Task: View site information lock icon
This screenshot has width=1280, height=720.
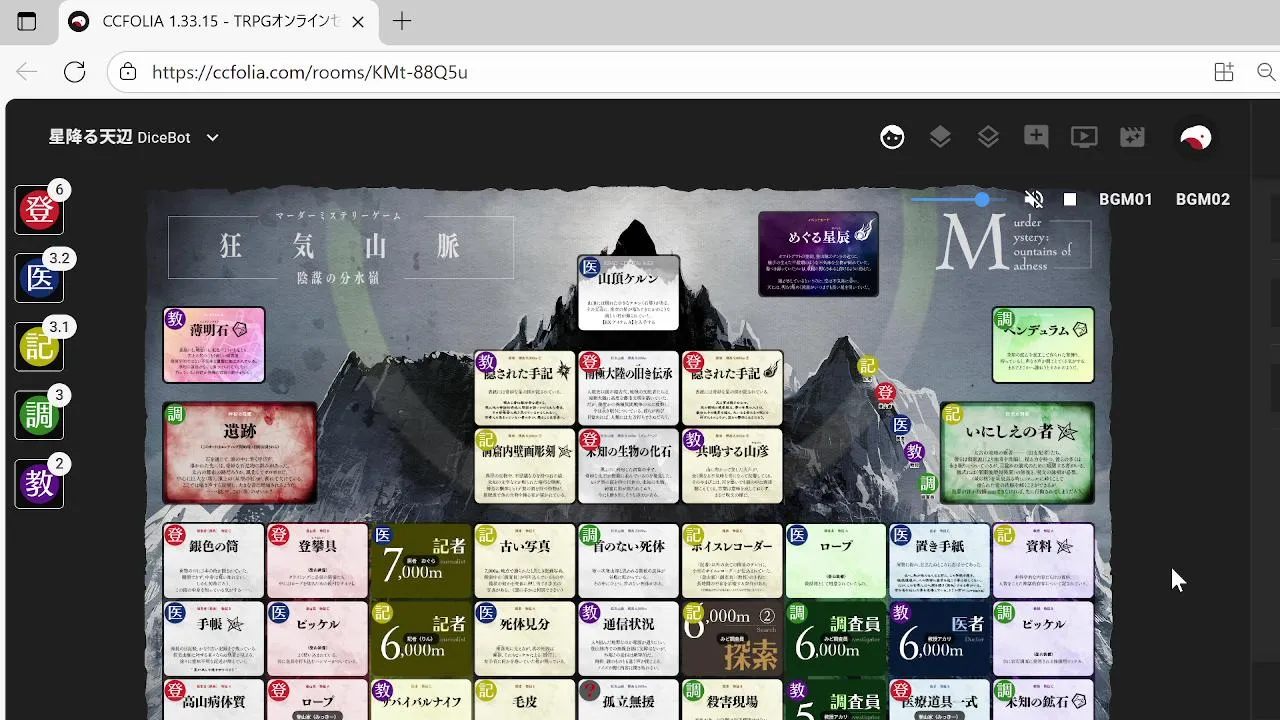Action: point(128,72)
